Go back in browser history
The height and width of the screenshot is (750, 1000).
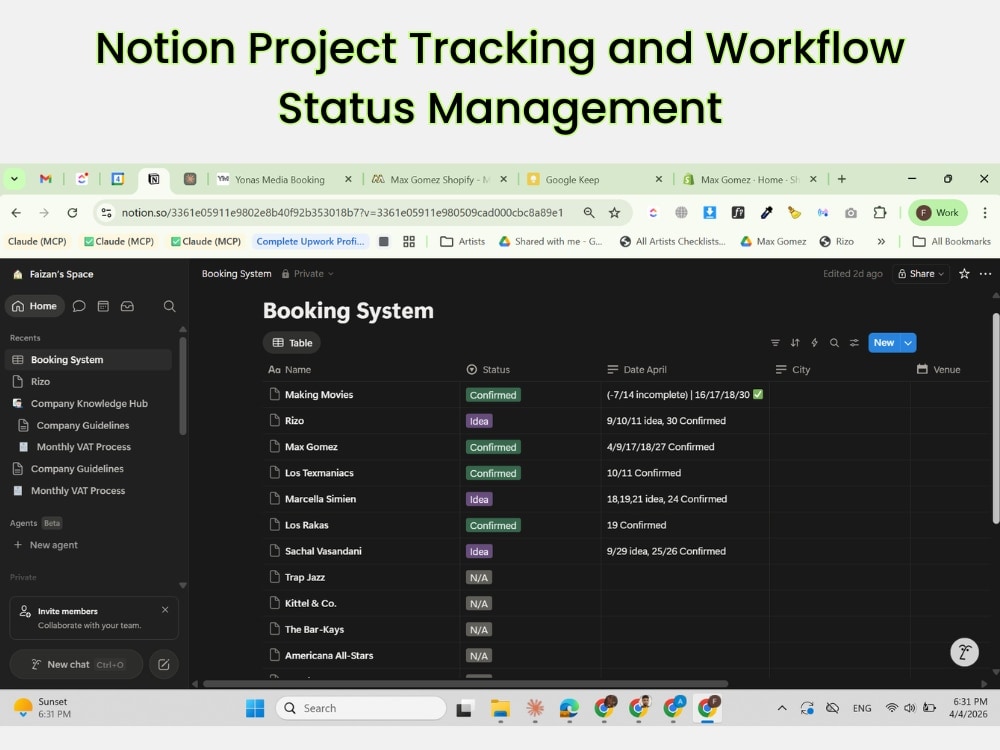pyautogui.click(x=16, y=212)
